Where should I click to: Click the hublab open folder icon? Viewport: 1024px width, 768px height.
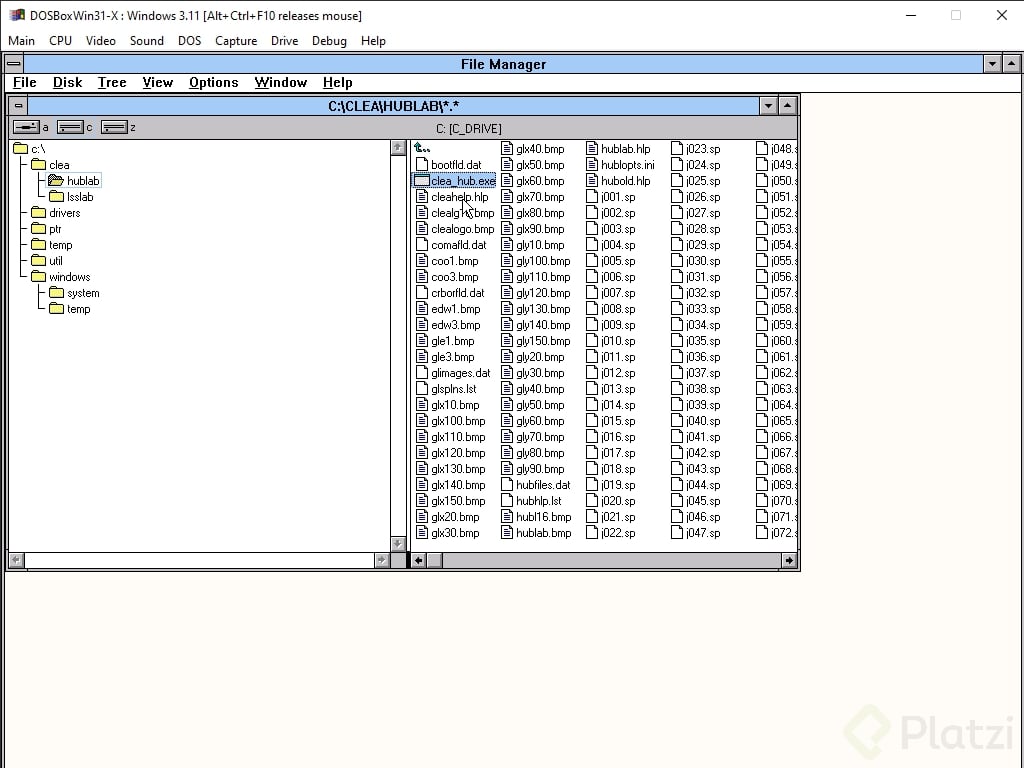56,181
